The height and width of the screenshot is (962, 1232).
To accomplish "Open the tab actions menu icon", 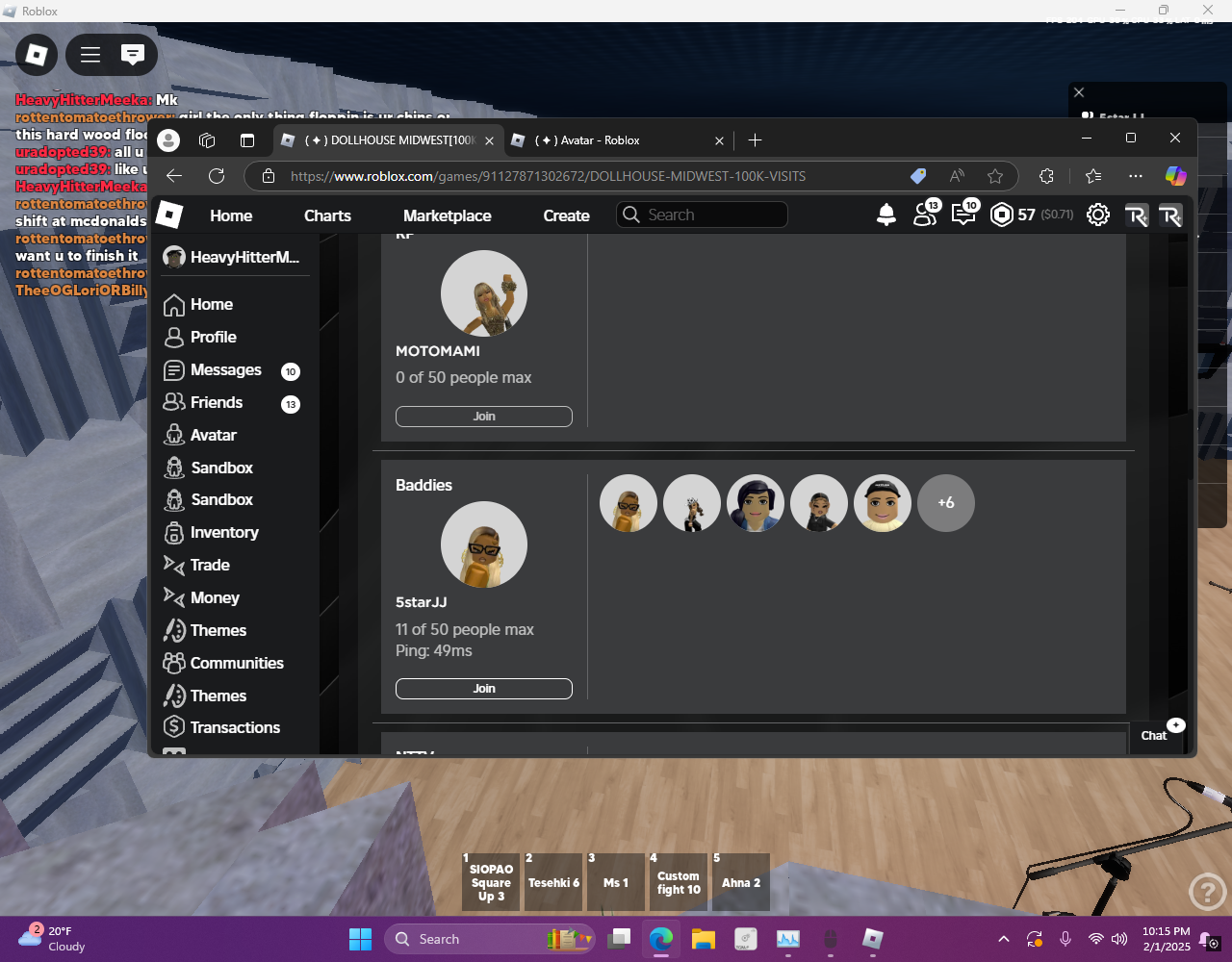I will 247,140.
